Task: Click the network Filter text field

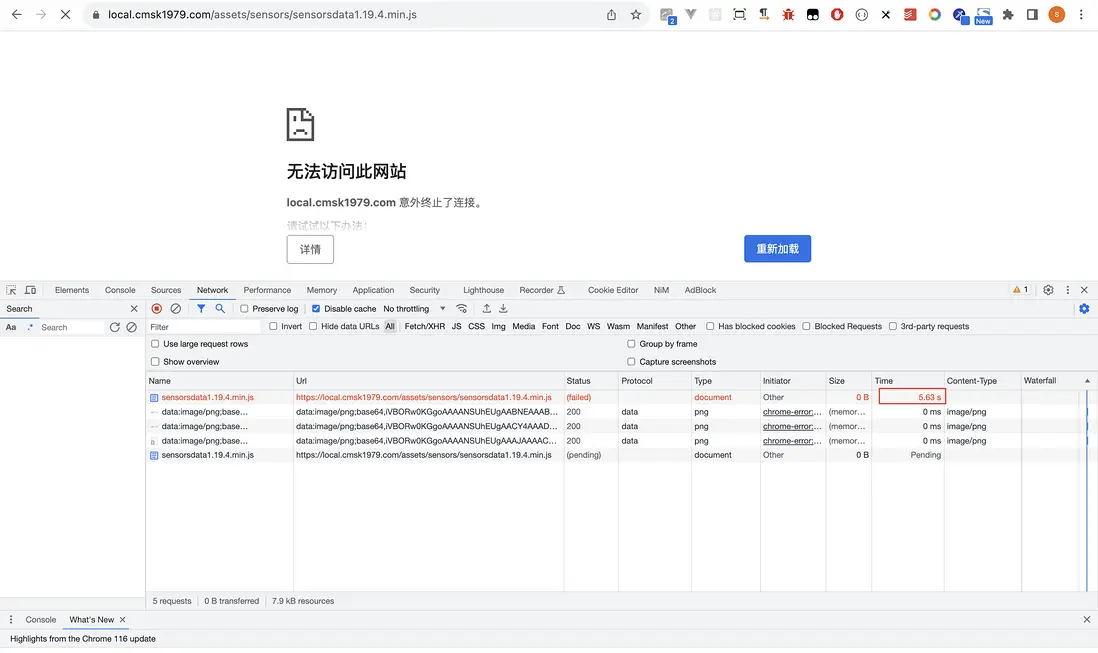Action: pos(204,327)
